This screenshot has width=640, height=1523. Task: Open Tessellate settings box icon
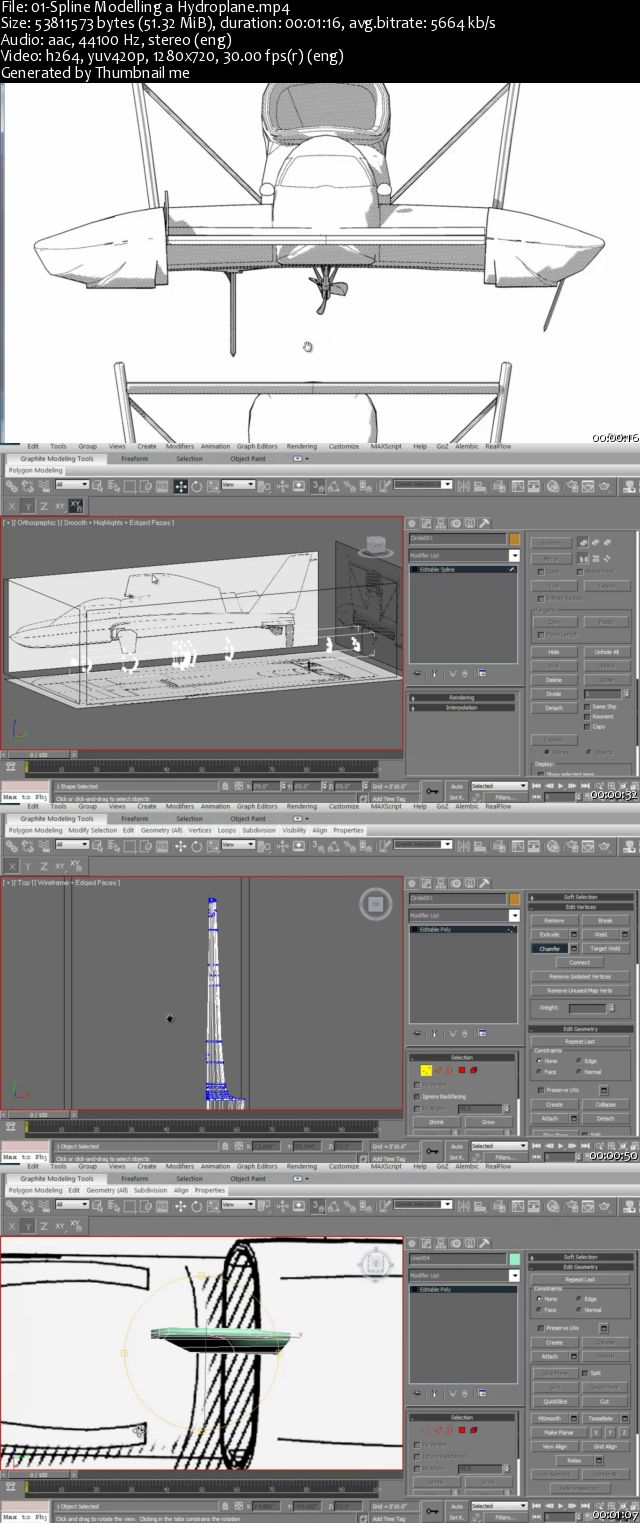(625, 1418)
